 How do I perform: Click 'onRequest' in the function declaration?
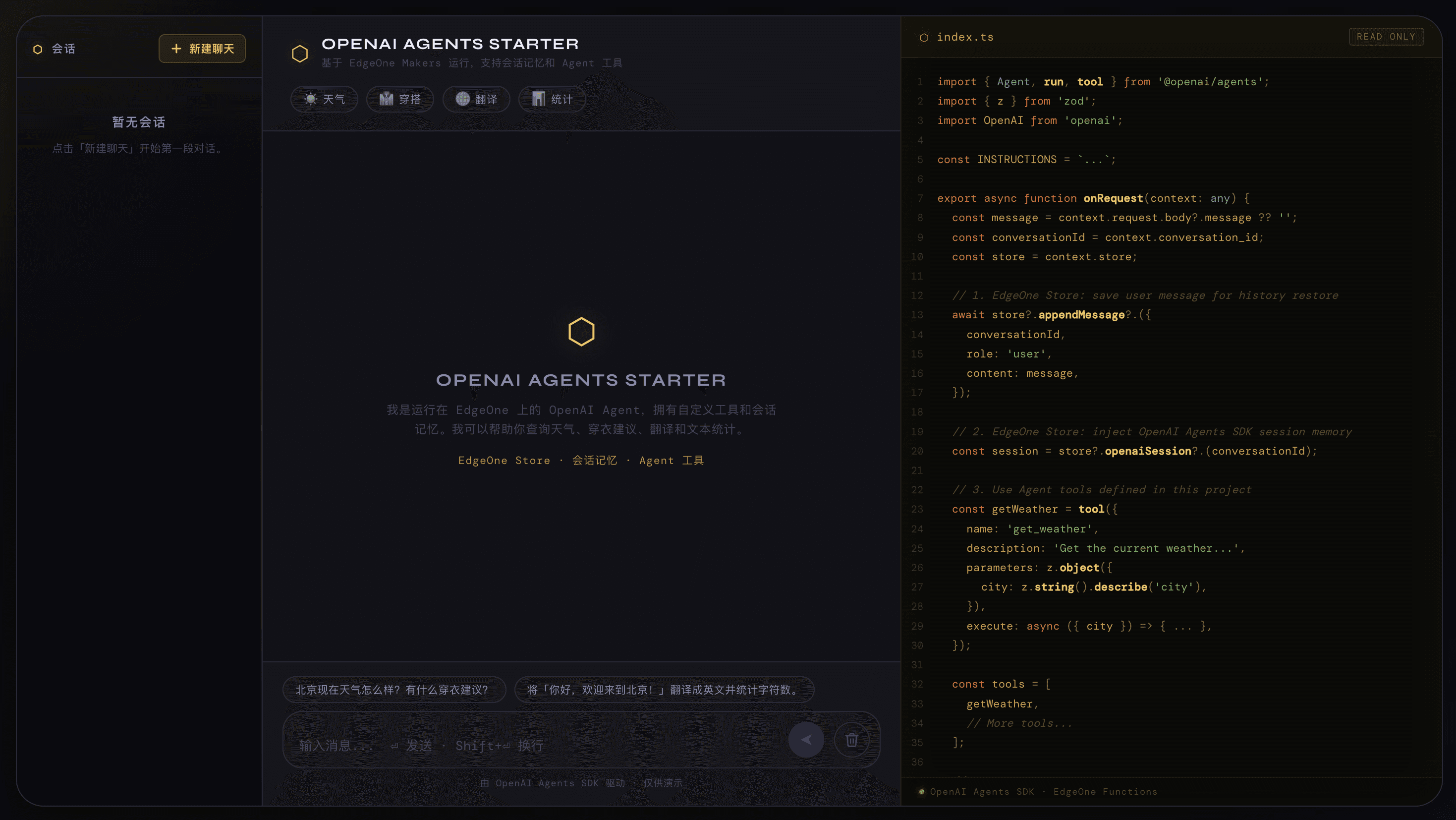[1113, 198]
